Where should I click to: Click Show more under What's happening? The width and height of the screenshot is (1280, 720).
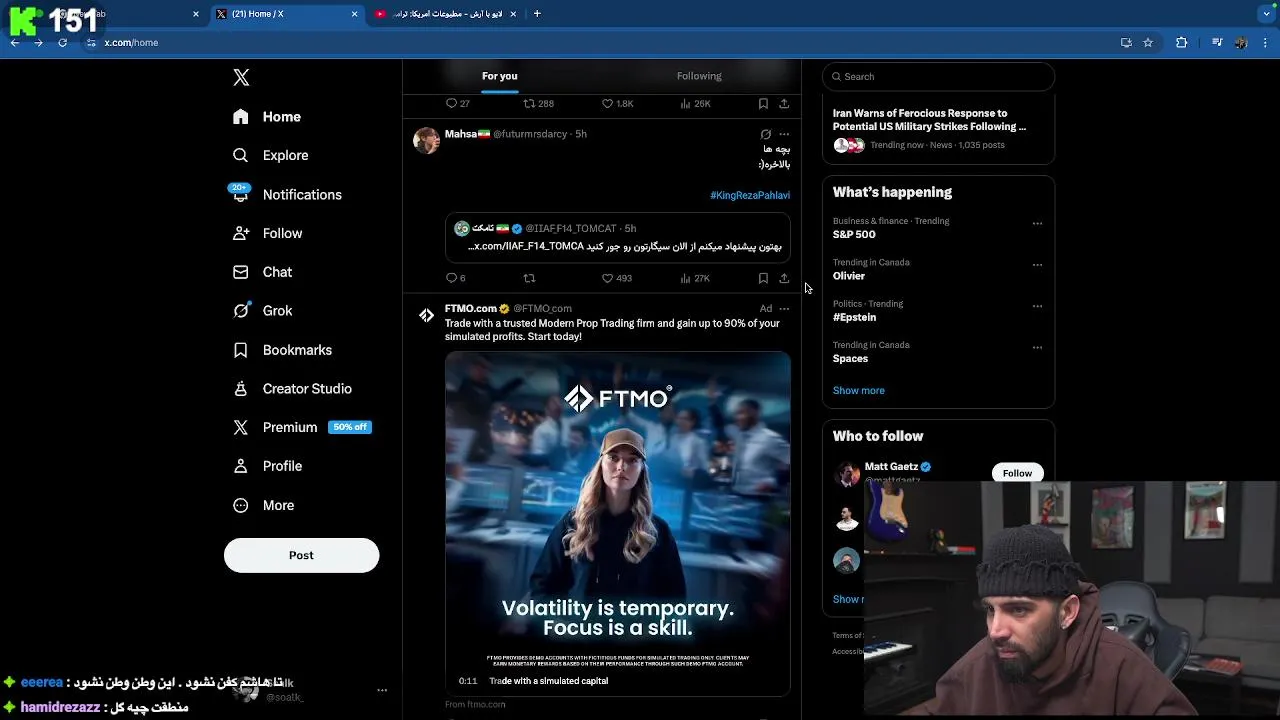[x=858, y=390]
